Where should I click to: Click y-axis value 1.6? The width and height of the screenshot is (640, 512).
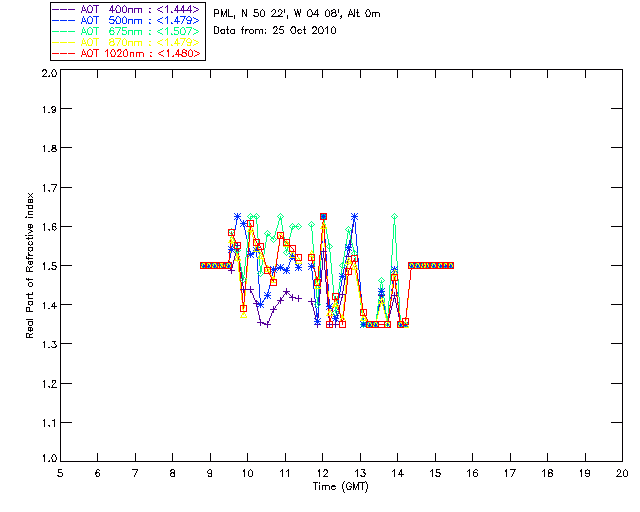tap(49, 227)
